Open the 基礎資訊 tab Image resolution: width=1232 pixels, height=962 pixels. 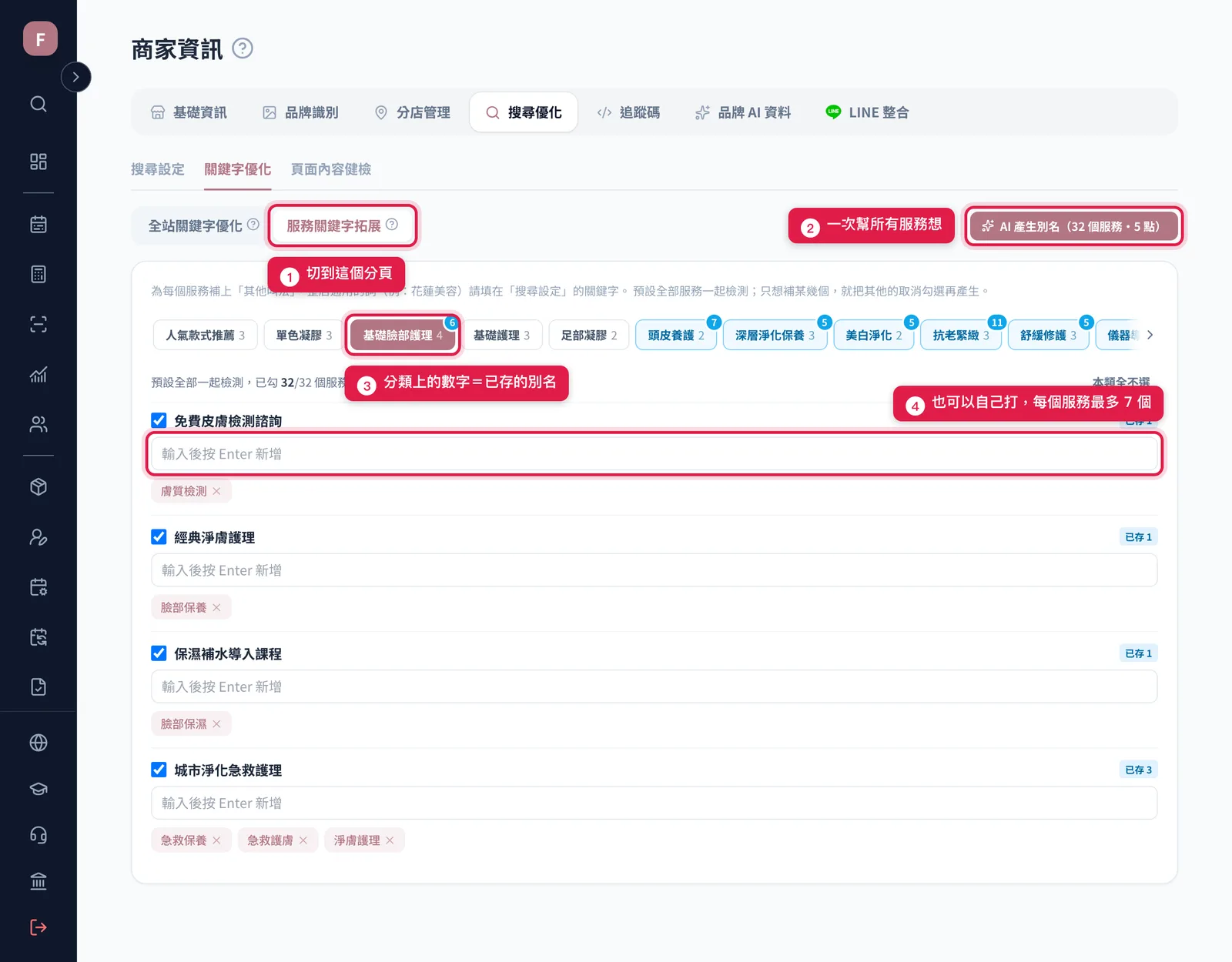pos(189,112)
